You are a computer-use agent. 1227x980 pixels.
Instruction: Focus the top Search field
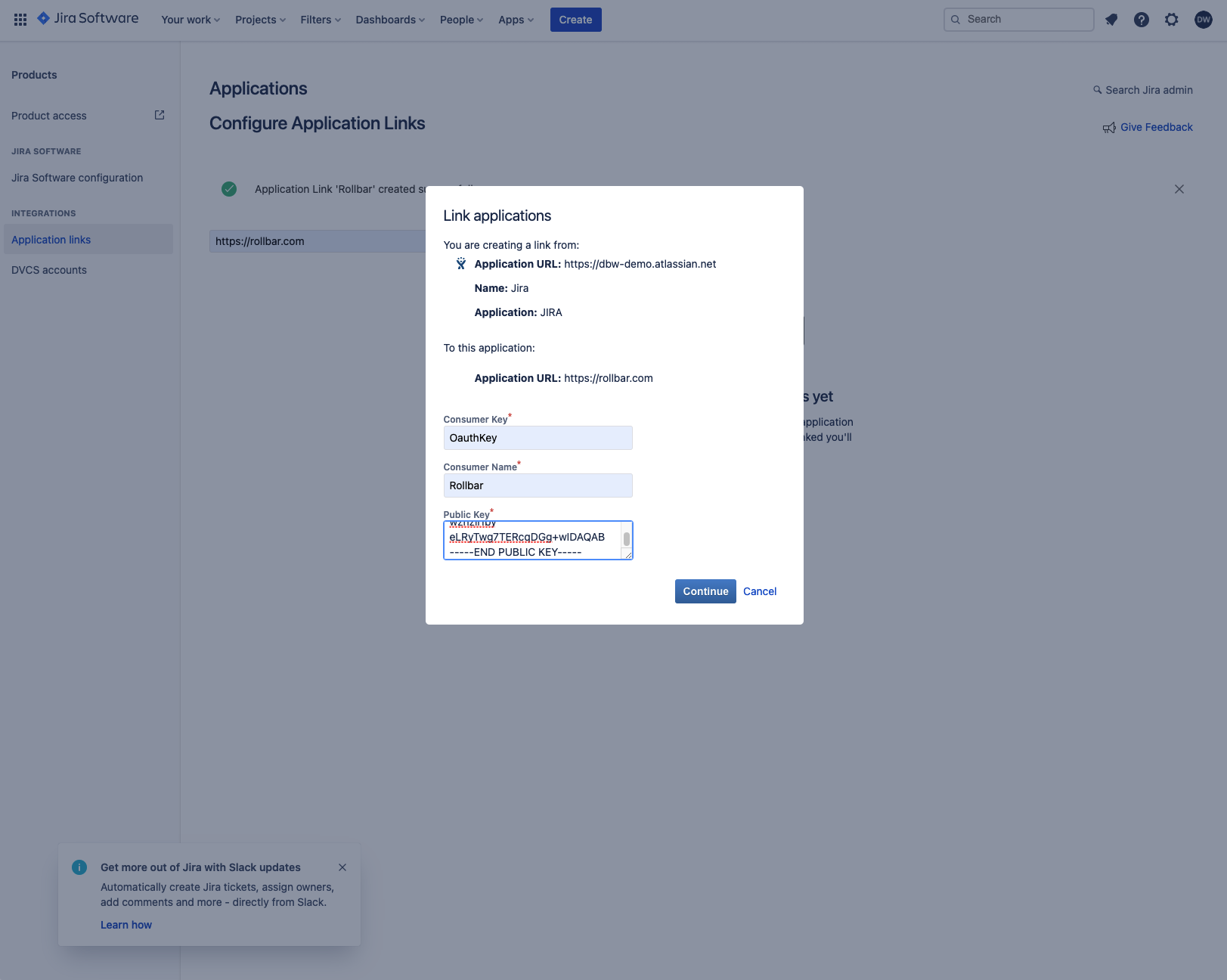(1018, 20)
